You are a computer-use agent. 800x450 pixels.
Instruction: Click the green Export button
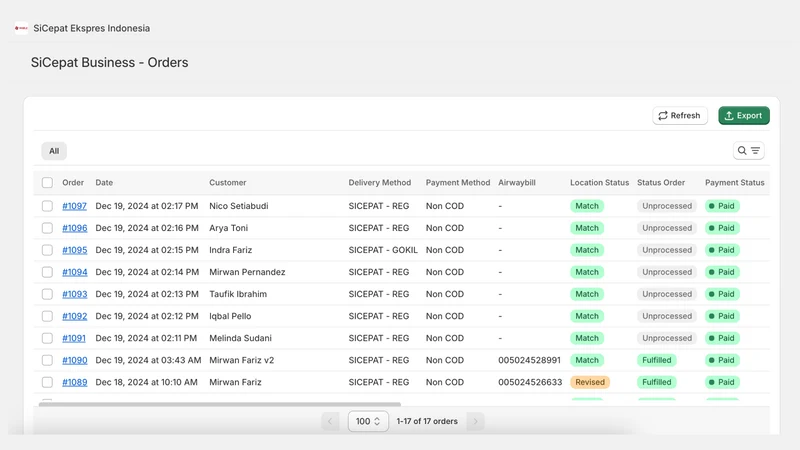(744, 115)
